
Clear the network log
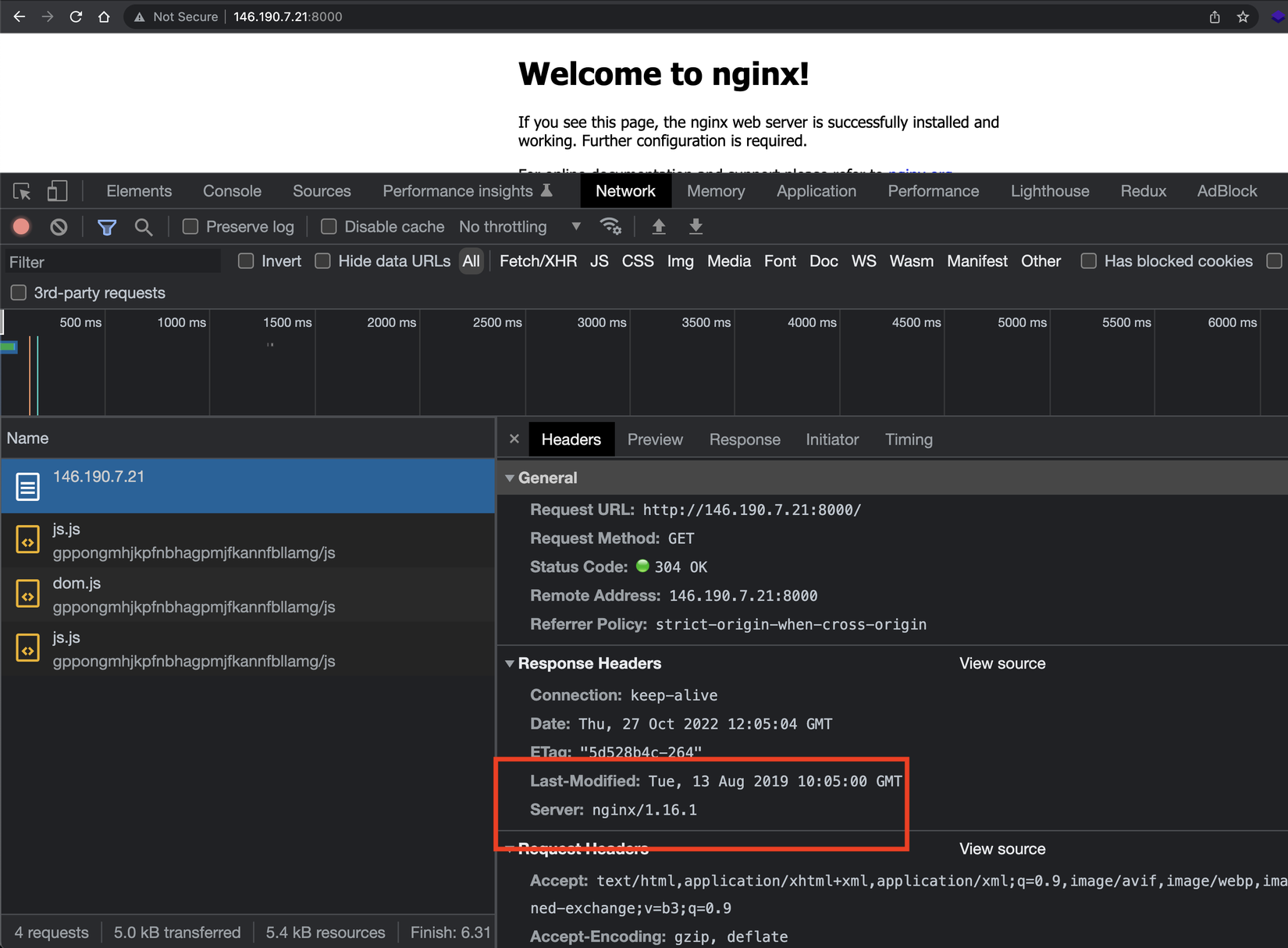[59, 226]
